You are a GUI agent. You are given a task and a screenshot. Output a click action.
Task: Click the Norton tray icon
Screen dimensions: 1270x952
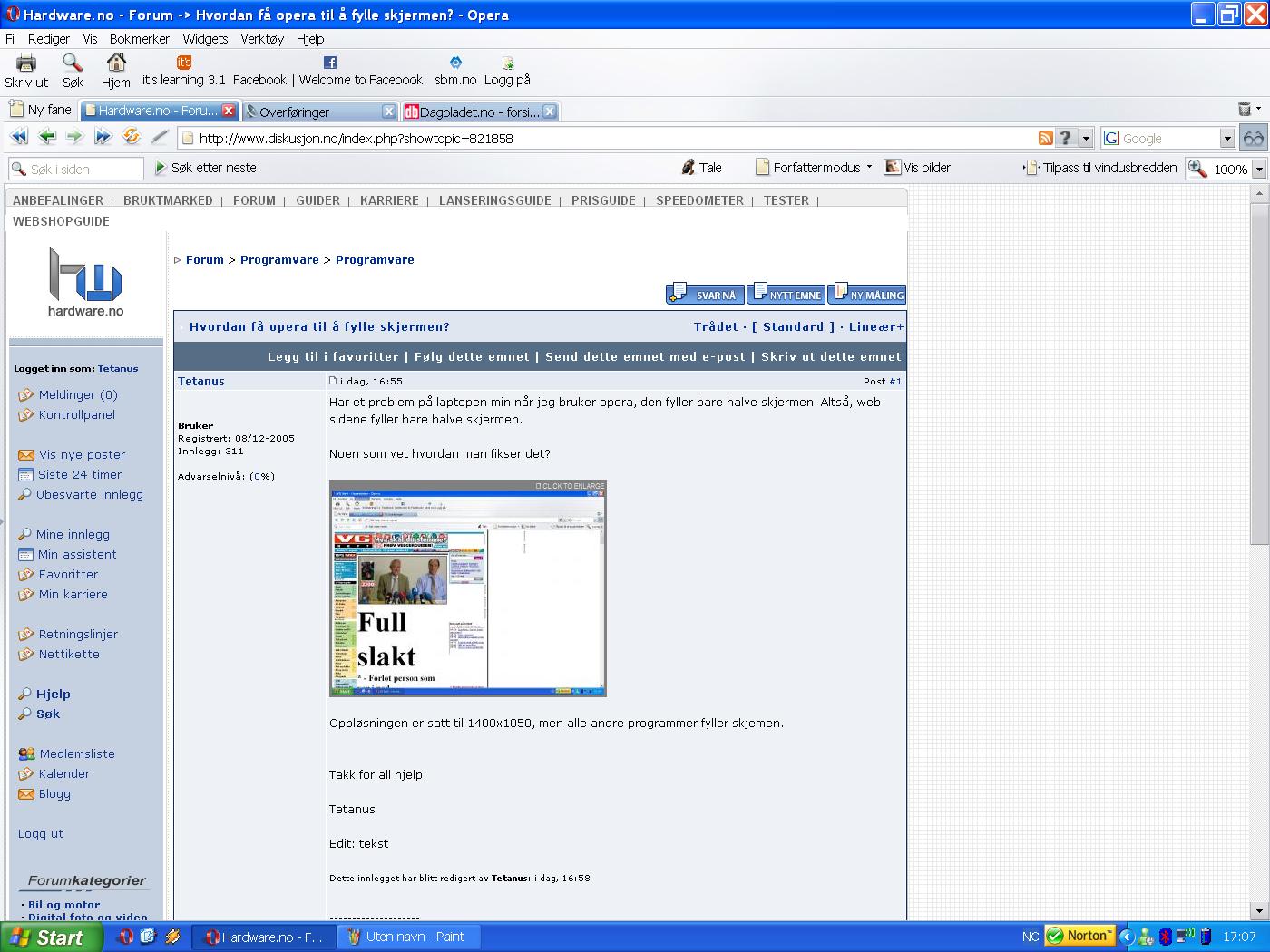click(1079, 936)
